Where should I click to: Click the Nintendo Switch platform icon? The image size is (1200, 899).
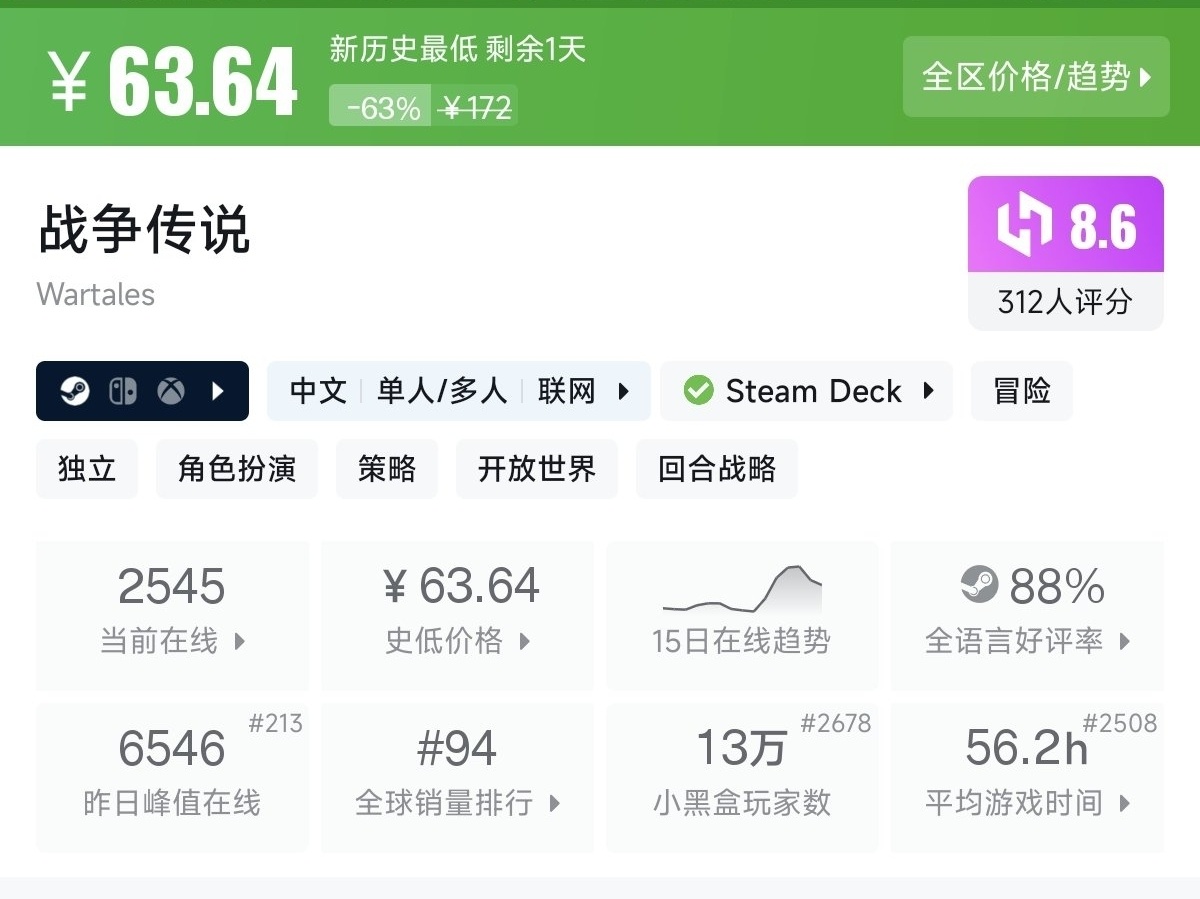click(x=122, y=391)
